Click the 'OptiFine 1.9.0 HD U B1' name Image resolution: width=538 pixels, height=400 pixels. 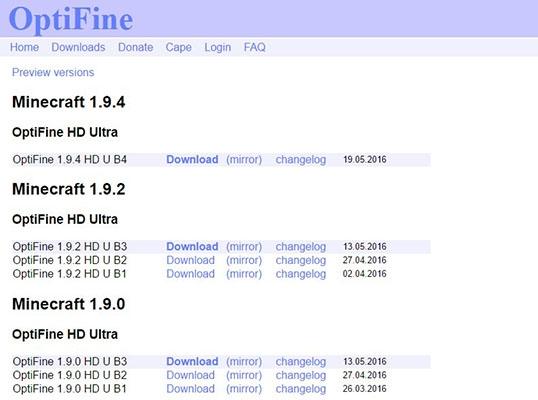(70, 389)
